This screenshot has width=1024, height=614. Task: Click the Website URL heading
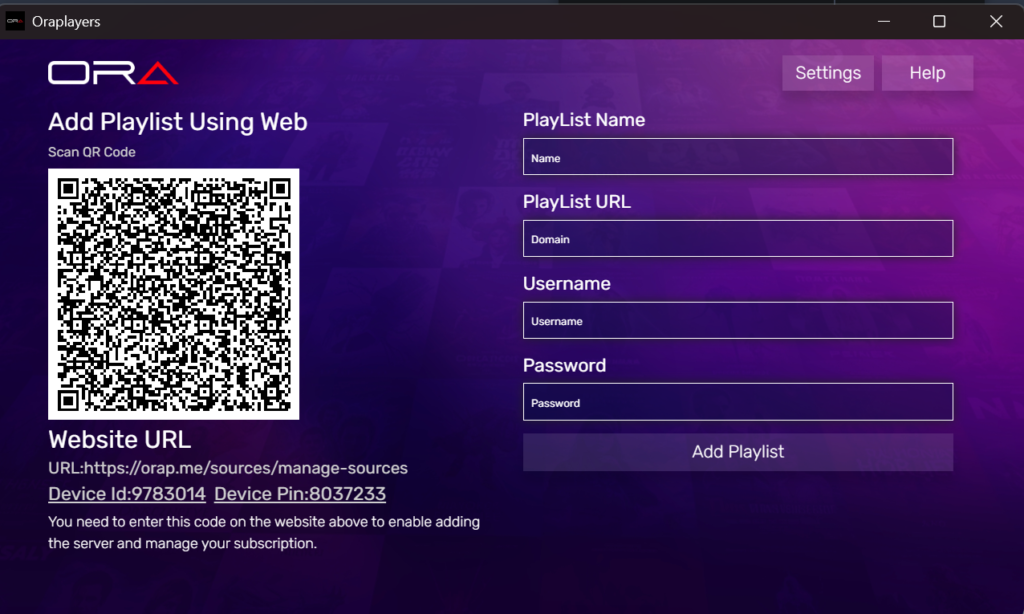pos(119,439)
